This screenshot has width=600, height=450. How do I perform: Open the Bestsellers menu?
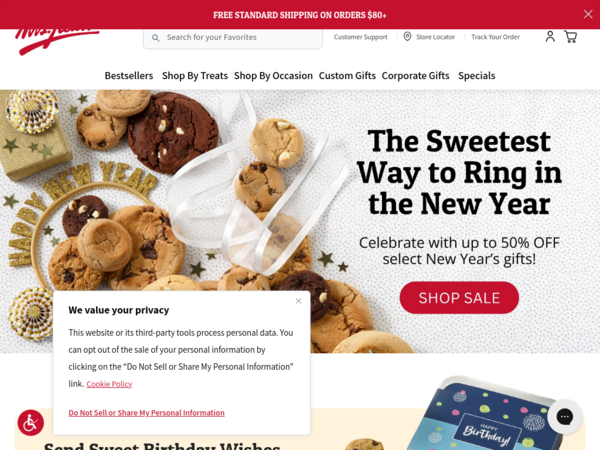(129, 76)
